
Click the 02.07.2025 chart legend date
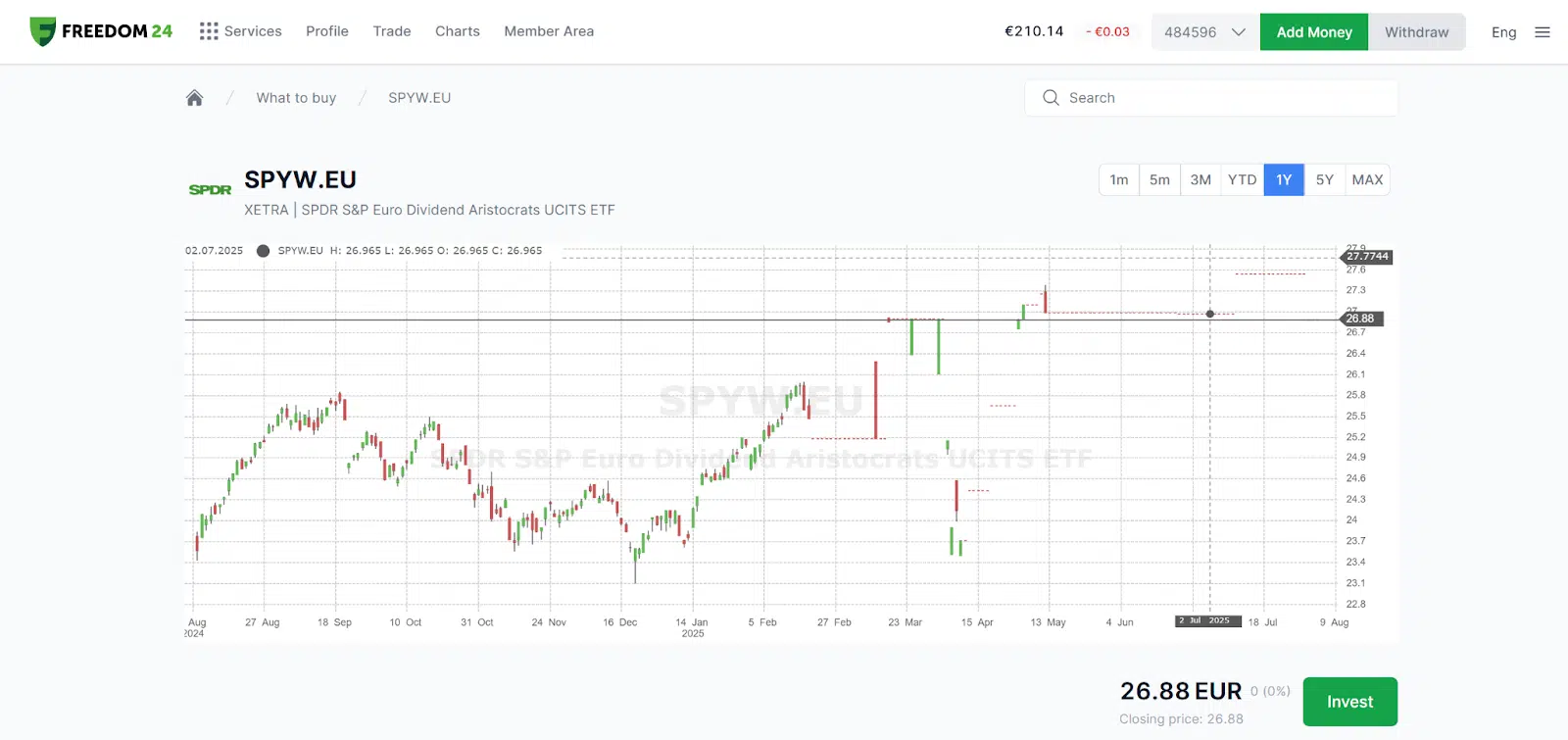click(x=214, y=251)
